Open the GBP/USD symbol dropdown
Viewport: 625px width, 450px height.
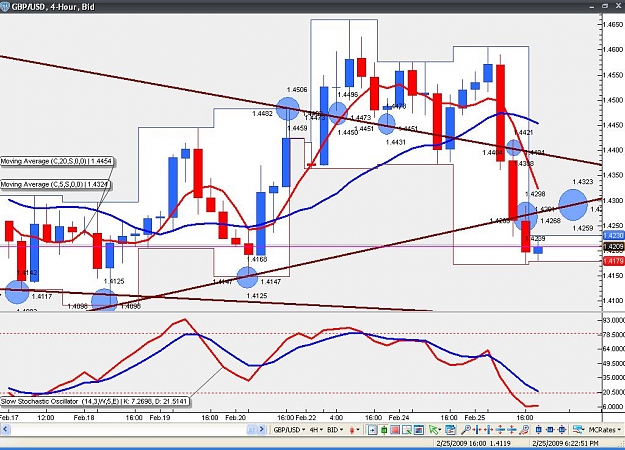pyautogui.click(x=289, y=430)
